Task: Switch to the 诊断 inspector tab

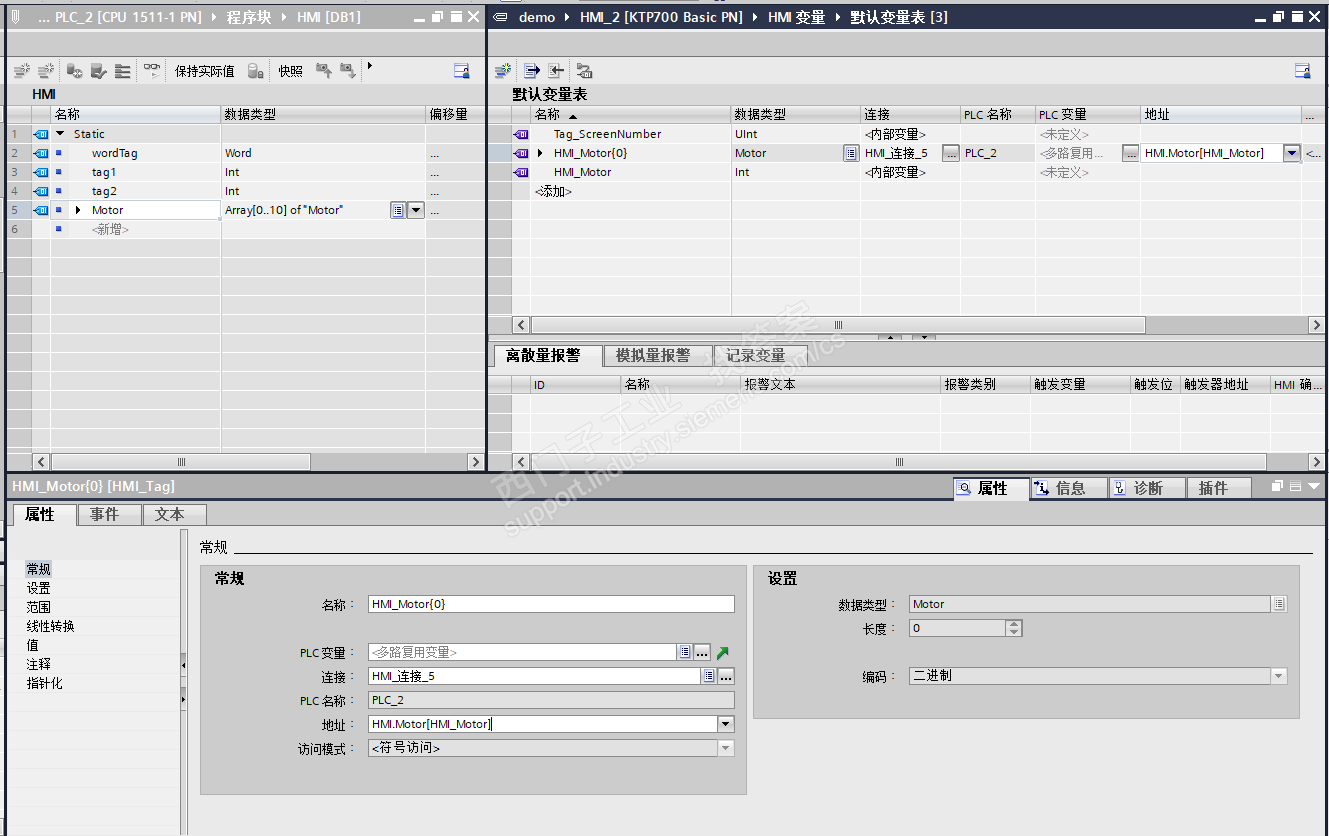Action: click(x=1147, y=488)
